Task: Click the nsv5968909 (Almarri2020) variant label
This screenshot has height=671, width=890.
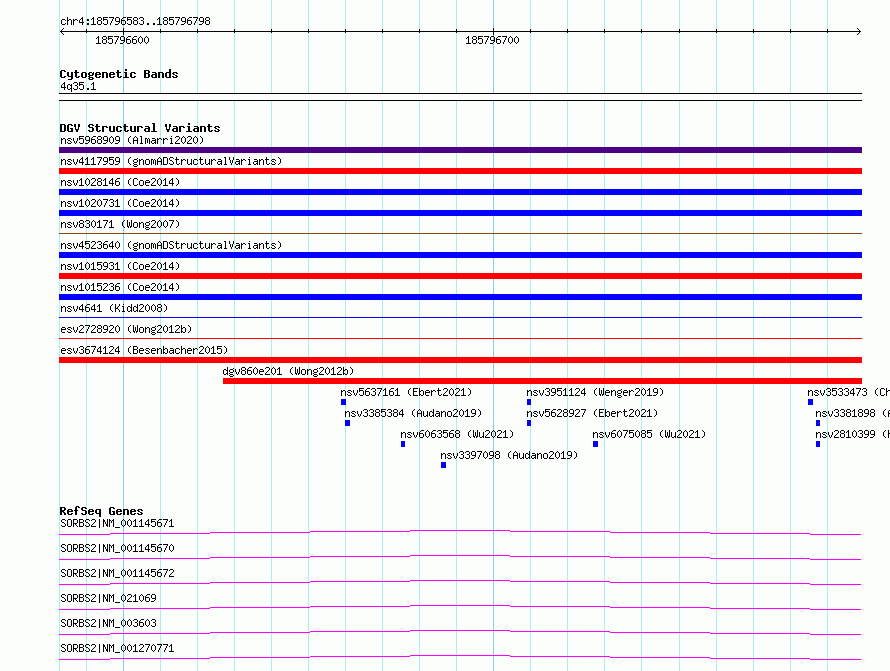Action: point(132,140)
